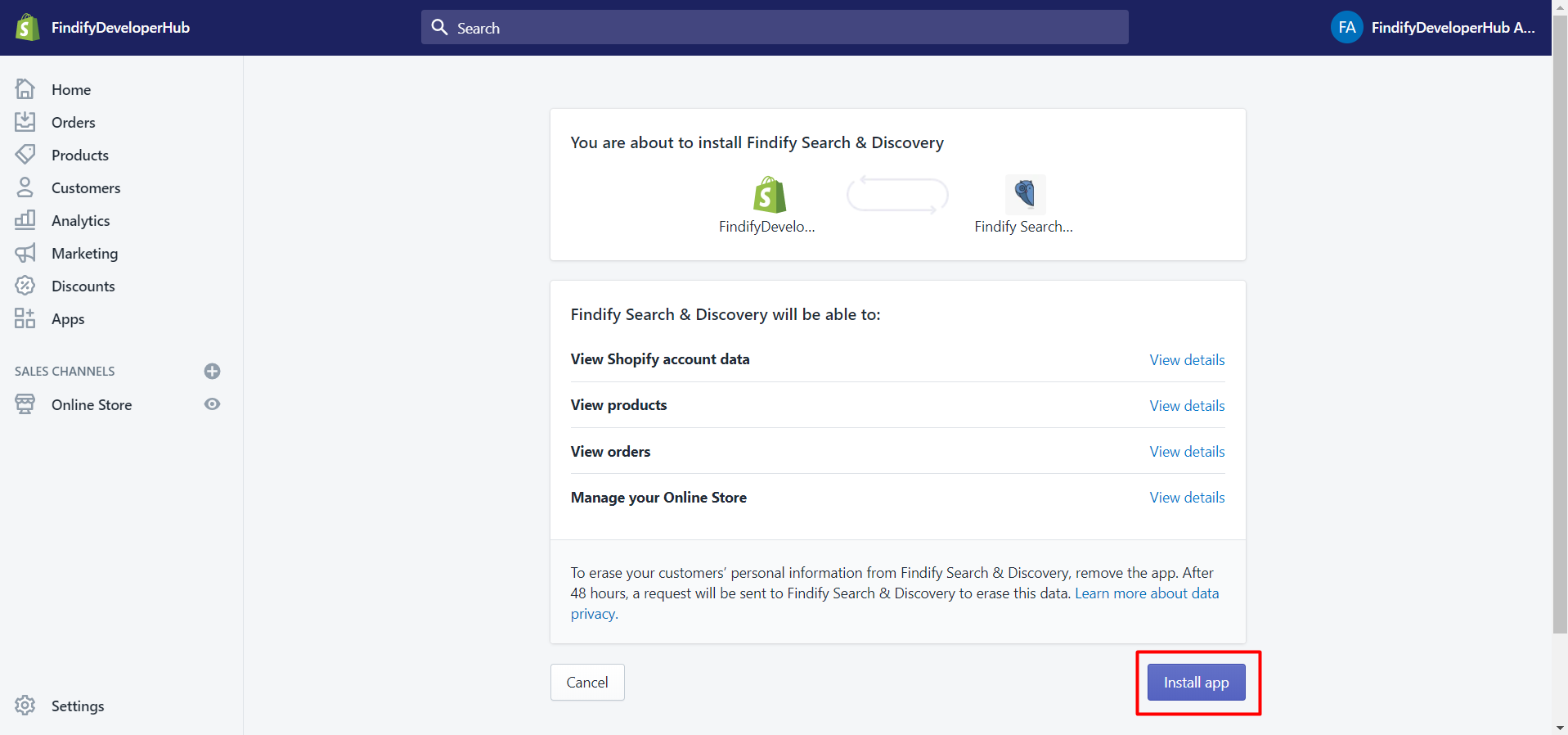Select Discounts in sidebar
Image resolution: width=1568 pixels, height=735 pixels.
point(83,286)
